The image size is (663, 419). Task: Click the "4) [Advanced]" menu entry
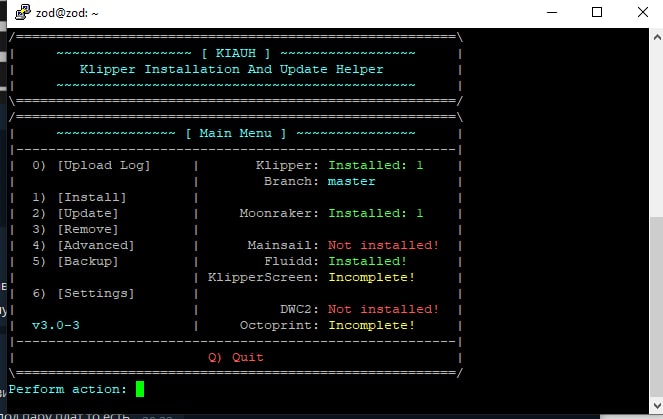coord(83,245)
